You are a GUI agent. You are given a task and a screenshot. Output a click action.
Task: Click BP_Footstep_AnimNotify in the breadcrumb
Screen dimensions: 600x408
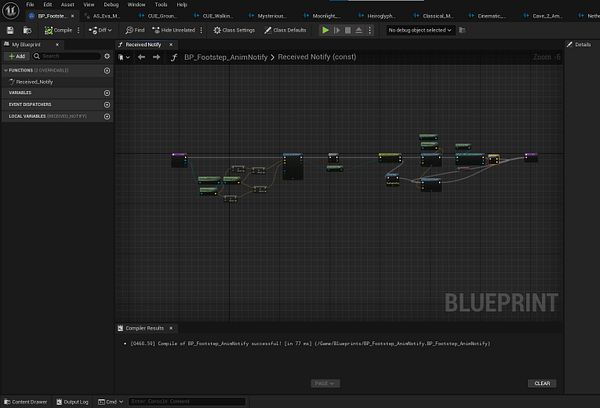click(x=226, y=57)
